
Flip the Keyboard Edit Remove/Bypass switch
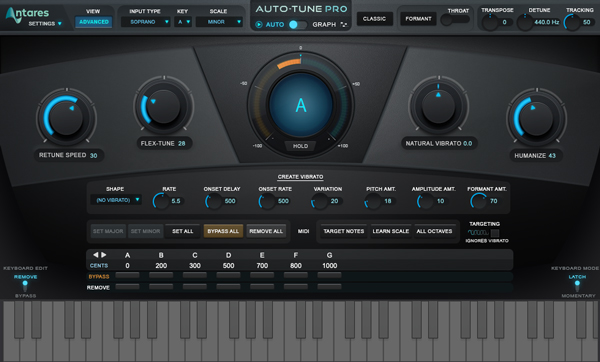click(x=25, y=285)
